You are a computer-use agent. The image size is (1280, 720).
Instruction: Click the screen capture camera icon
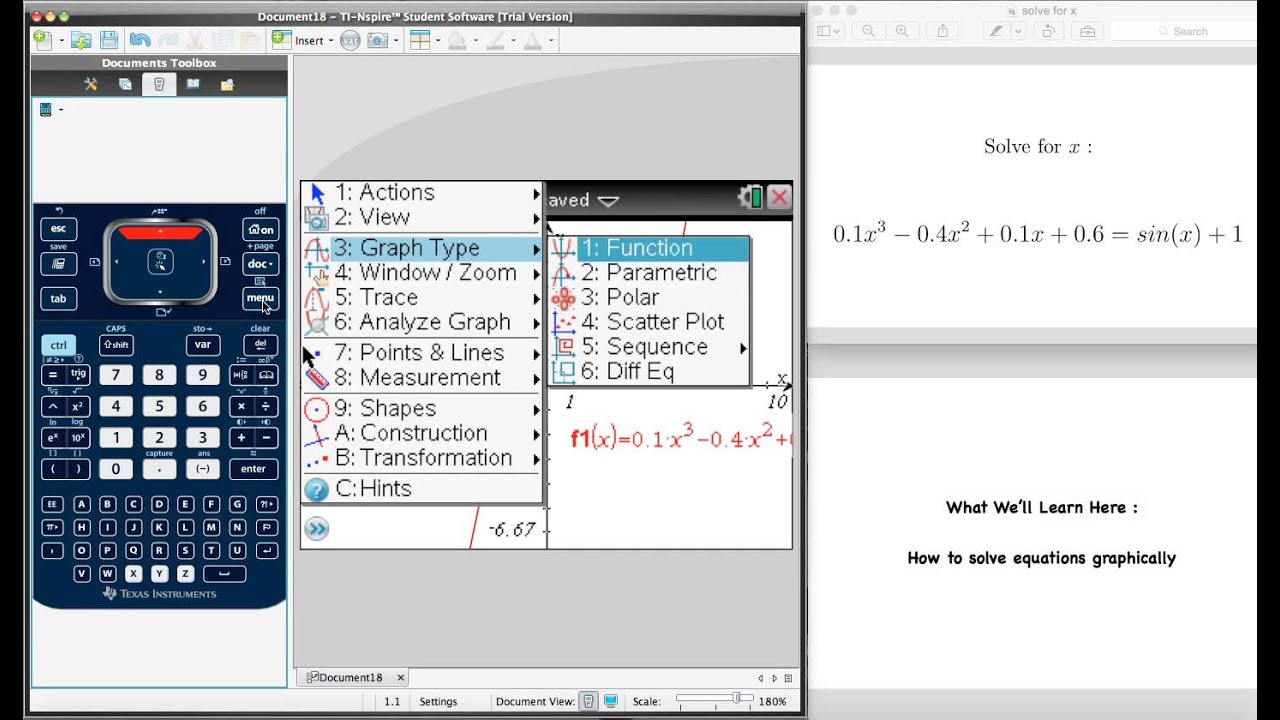[x=377, y=40]
